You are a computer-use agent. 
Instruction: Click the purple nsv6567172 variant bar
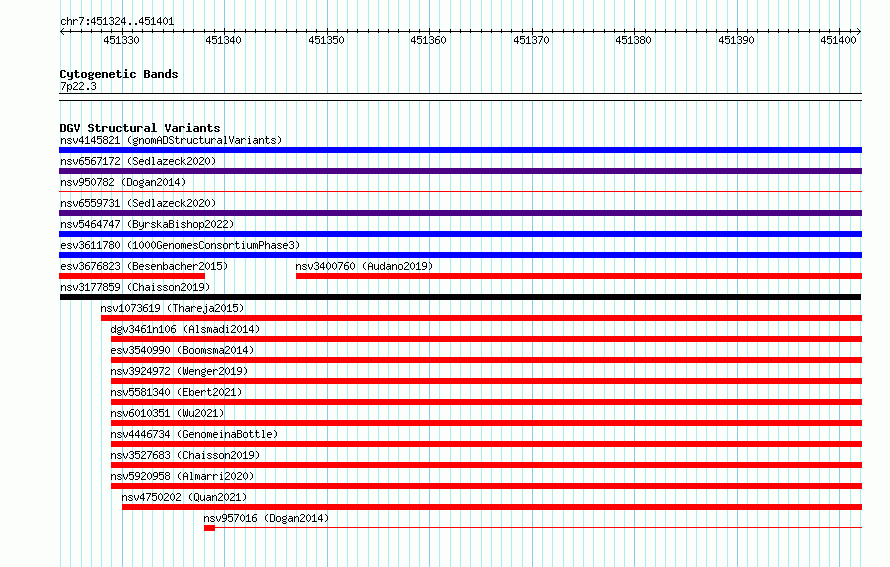pyautogui.click(x=460, y=171)
